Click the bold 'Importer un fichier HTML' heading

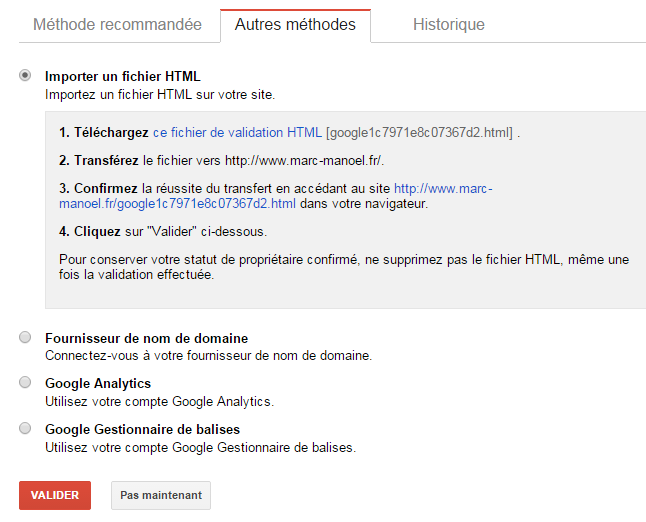(123, 76)
